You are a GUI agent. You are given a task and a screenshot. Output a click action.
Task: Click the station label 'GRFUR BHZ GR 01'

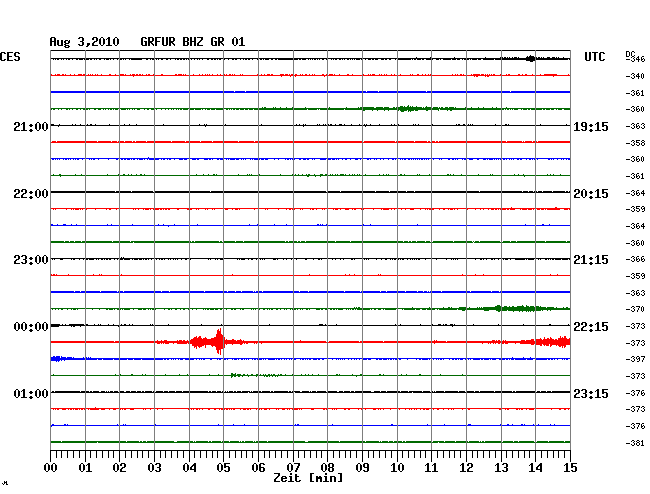pyautogui.click(x=192, y=42)
